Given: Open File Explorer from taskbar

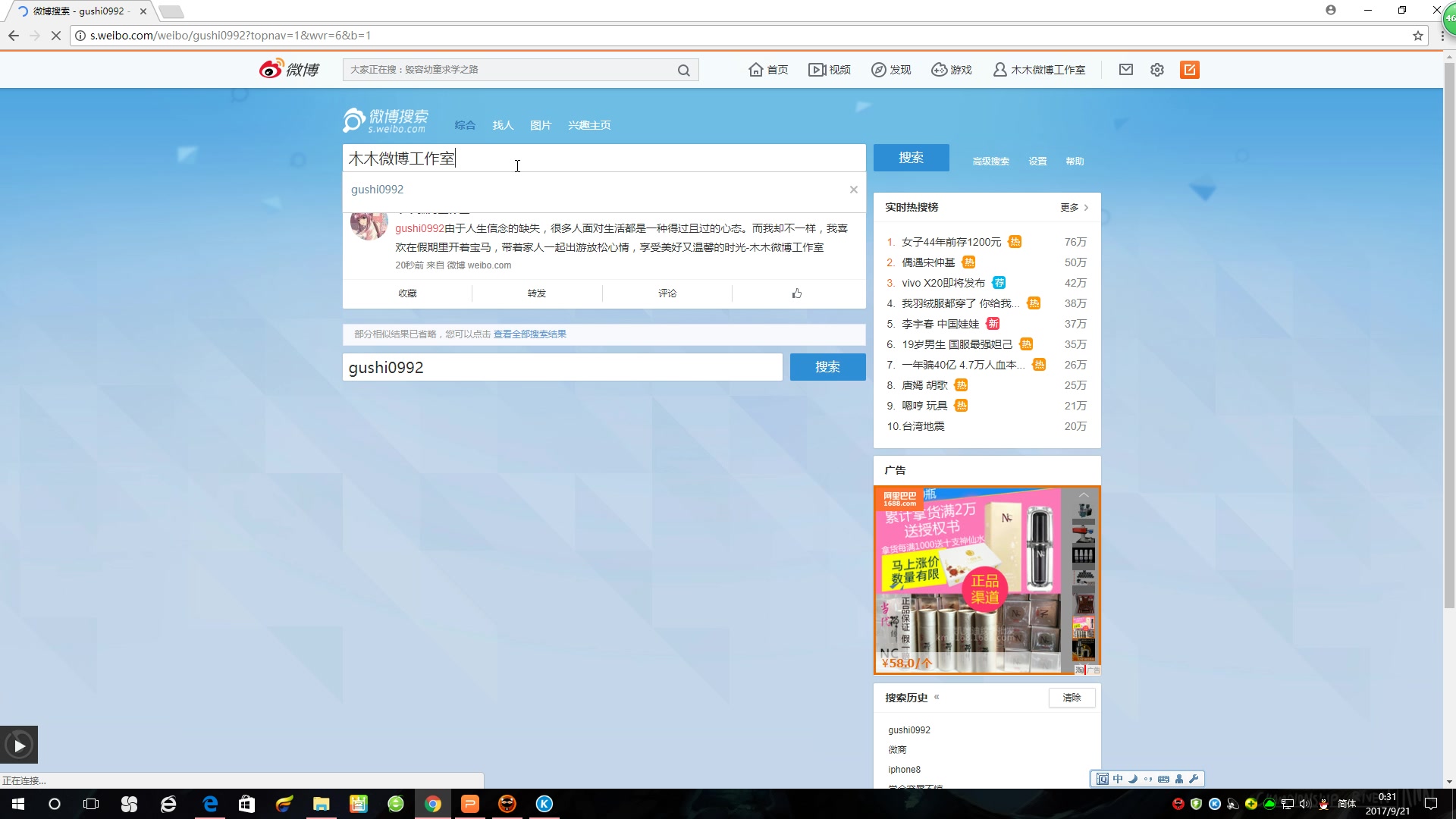Looking at the screenshot, I should (322, 804).
